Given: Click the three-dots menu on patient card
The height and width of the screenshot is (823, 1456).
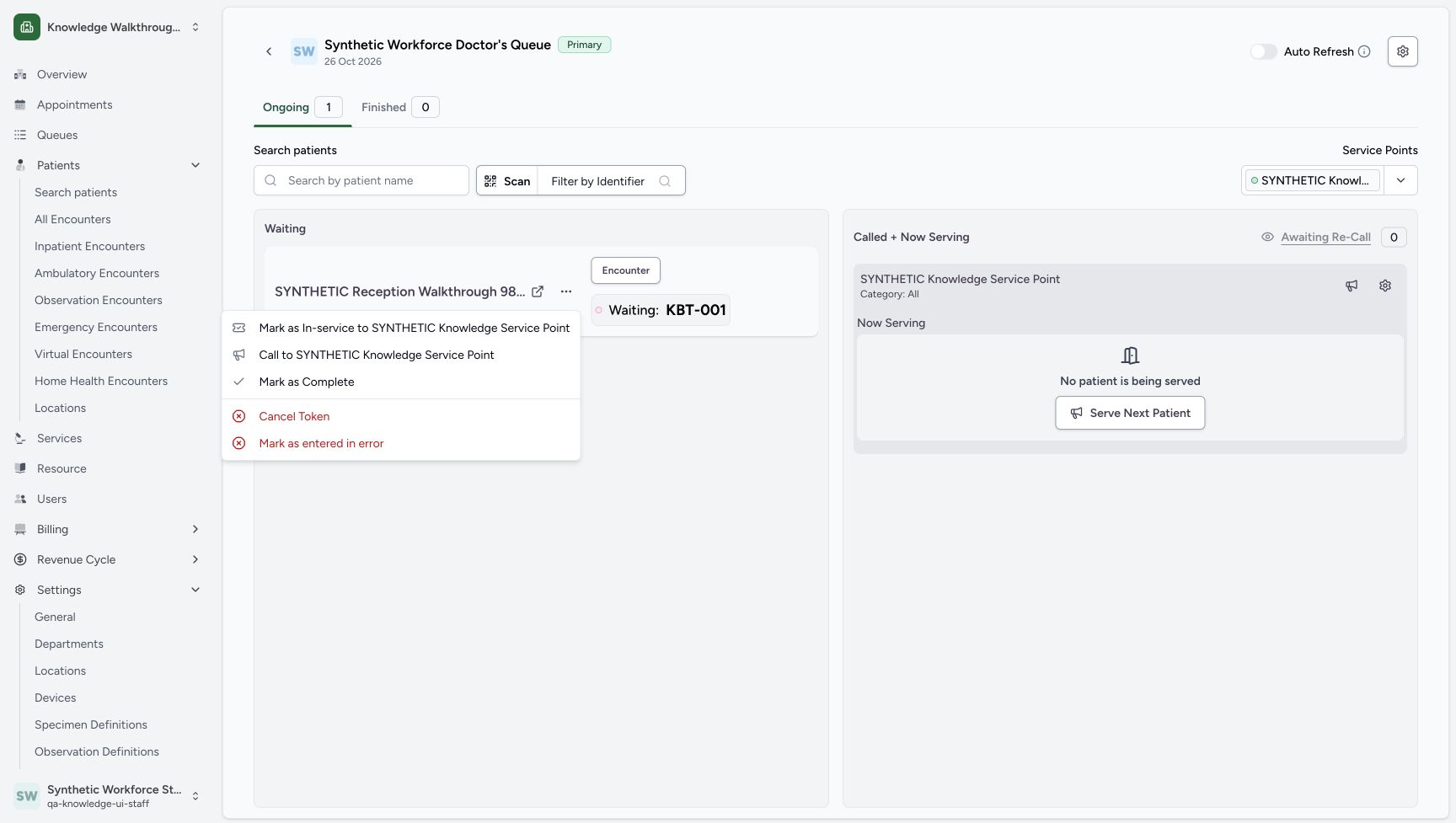Looking at the screenshot, I should (566, 291).
